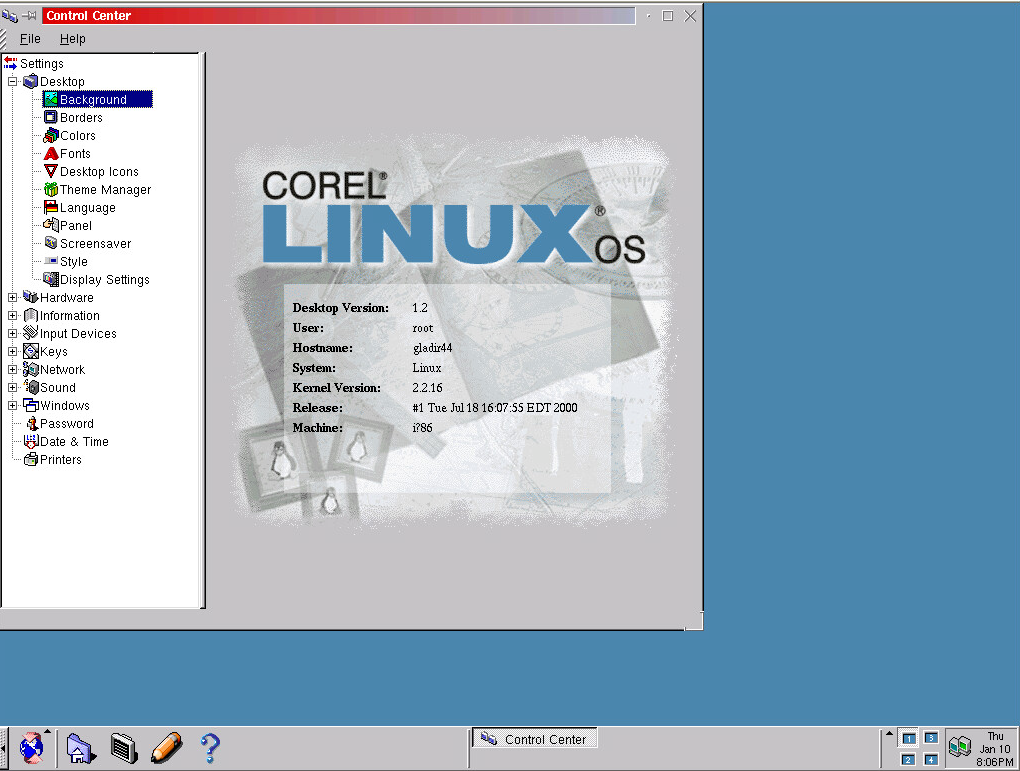Screen dimensions: 1020x771
Task: Open the Theme Manager gift icon
Action: [x=51, y=190]
